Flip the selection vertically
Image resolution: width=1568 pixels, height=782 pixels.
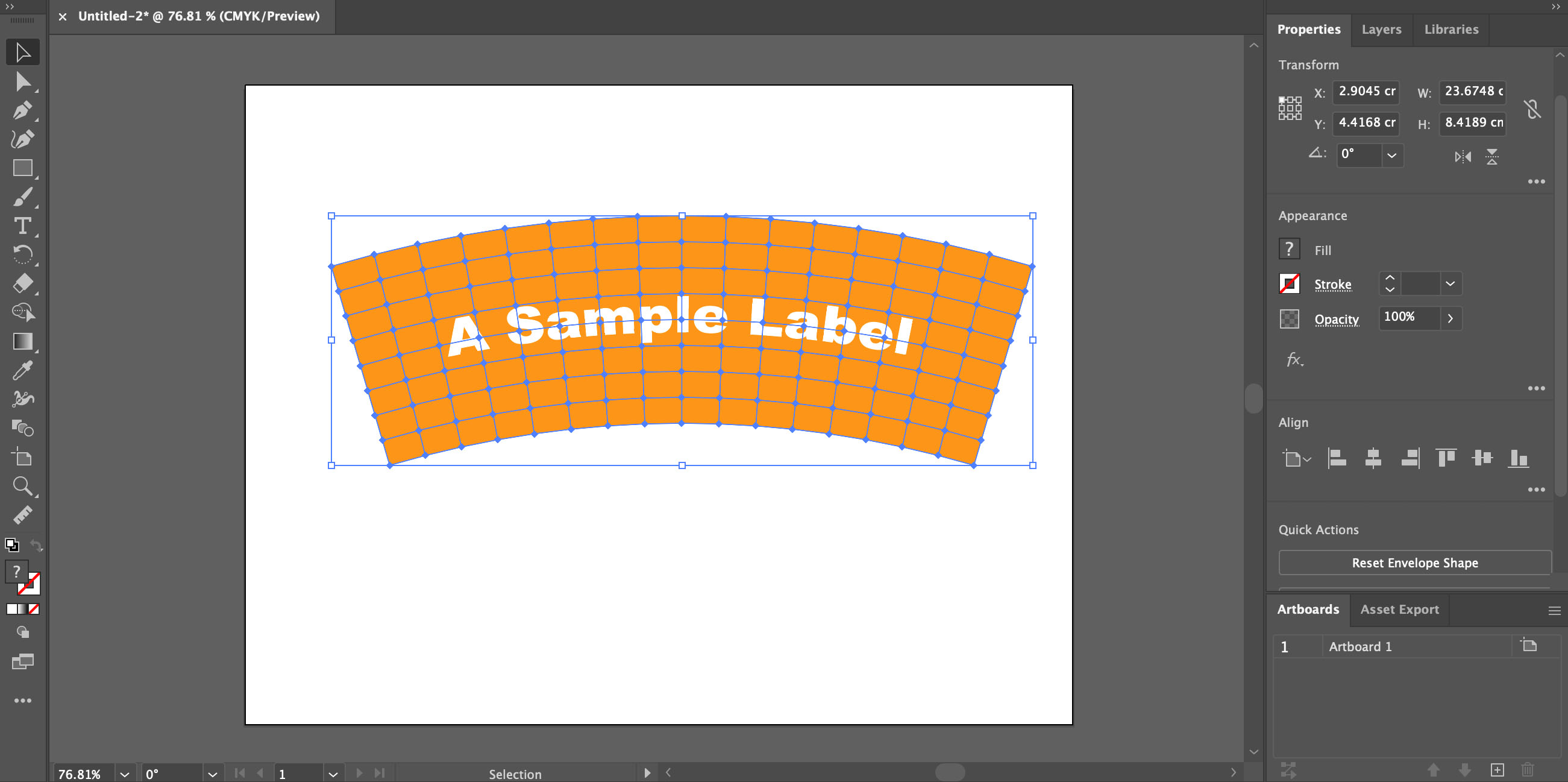point(1493,157)
